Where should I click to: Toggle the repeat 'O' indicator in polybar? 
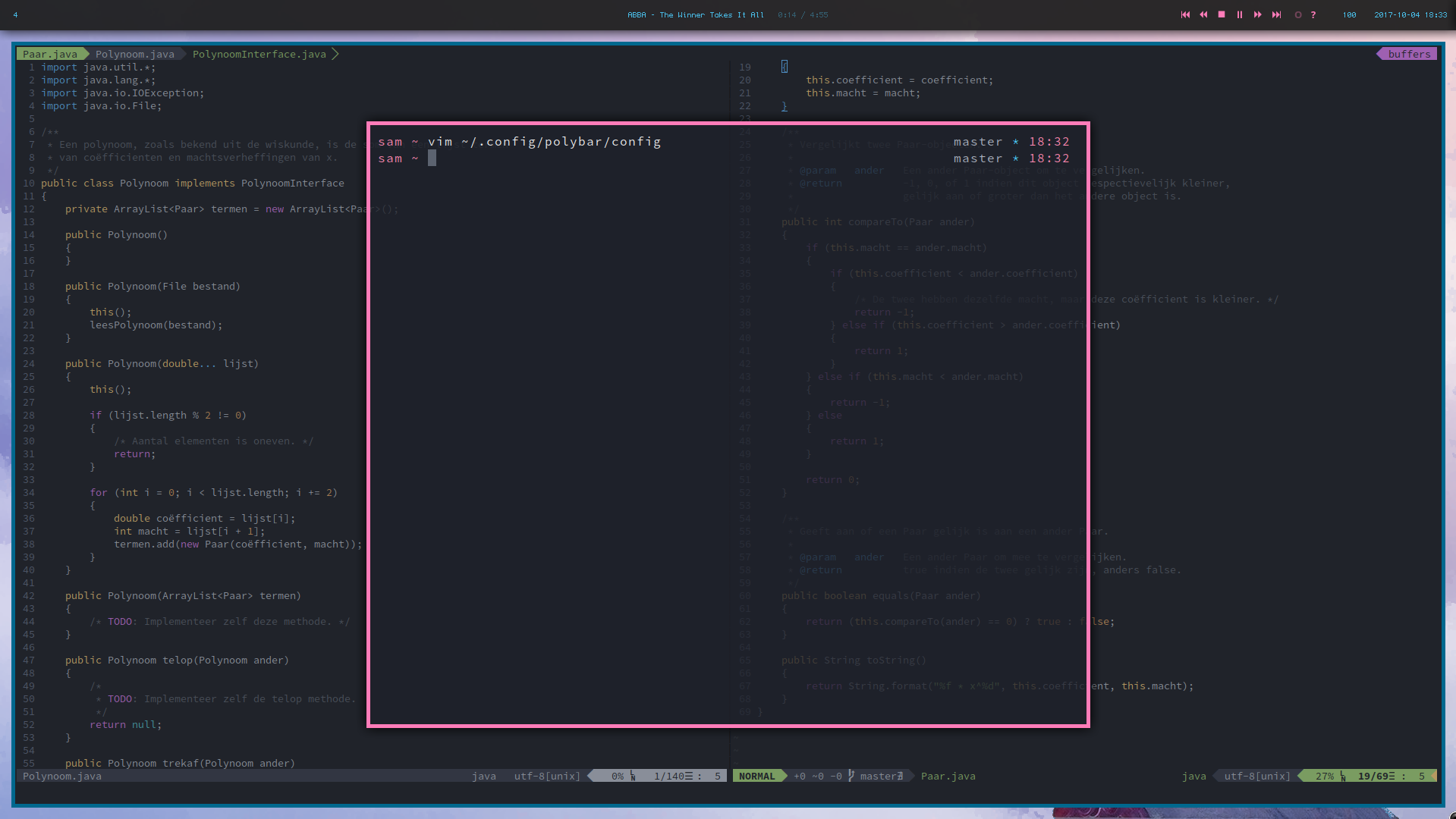(1298, 14)
